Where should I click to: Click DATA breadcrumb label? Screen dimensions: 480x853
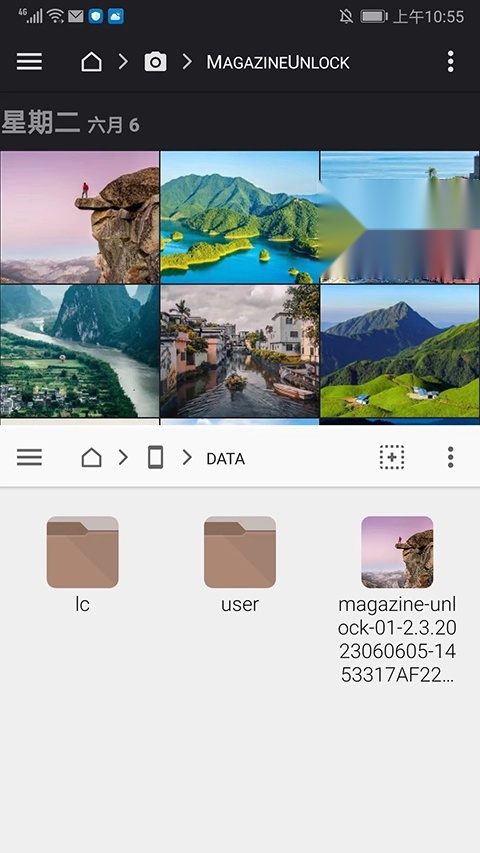[225, 459]
